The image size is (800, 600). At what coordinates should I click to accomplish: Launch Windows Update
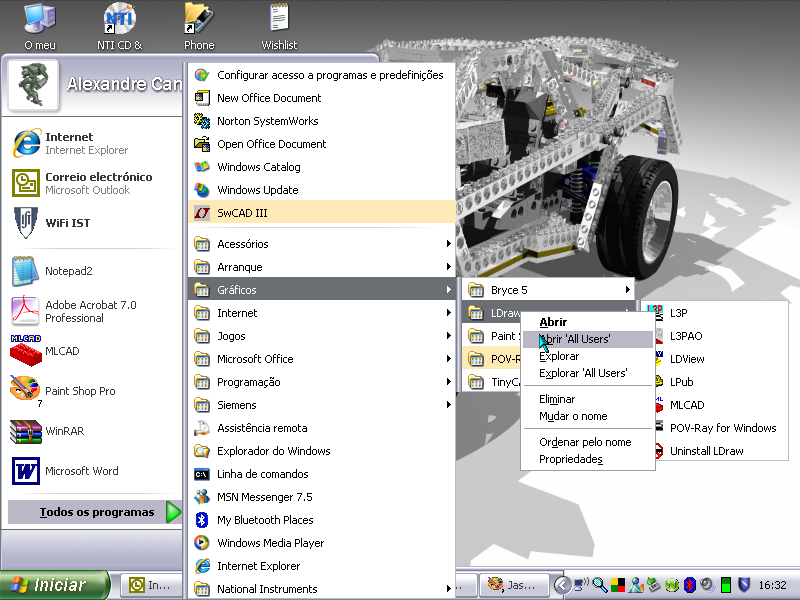[321, 190]
